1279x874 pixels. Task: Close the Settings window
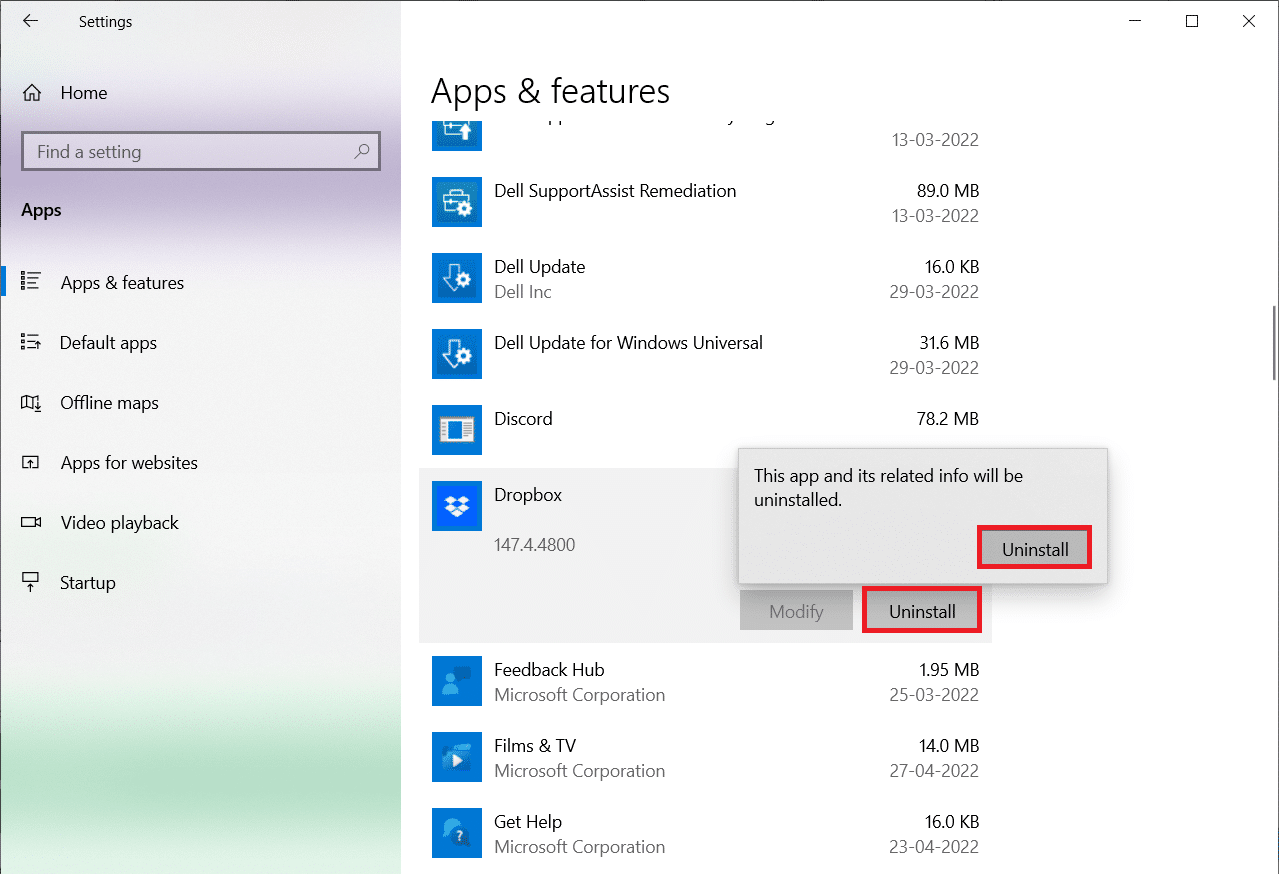point(1249,21)
